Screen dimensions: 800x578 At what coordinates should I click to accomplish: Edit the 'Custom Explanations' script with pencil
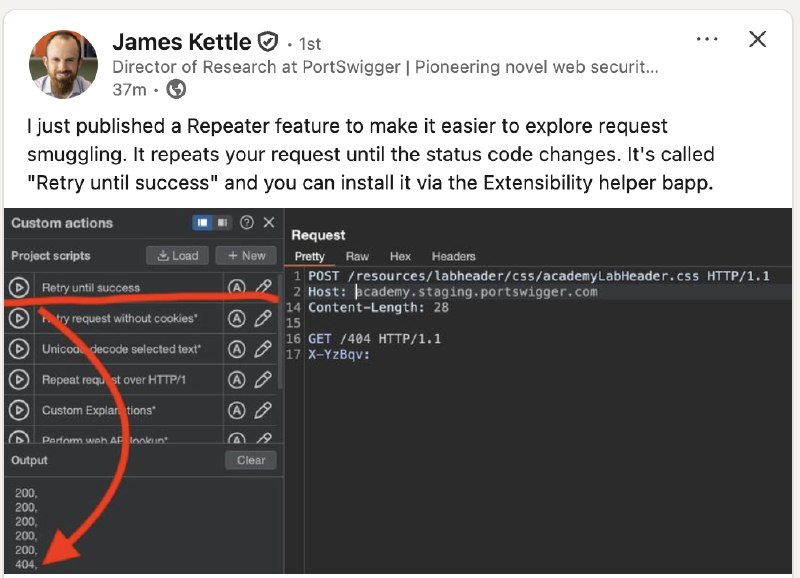coord(263,410)
